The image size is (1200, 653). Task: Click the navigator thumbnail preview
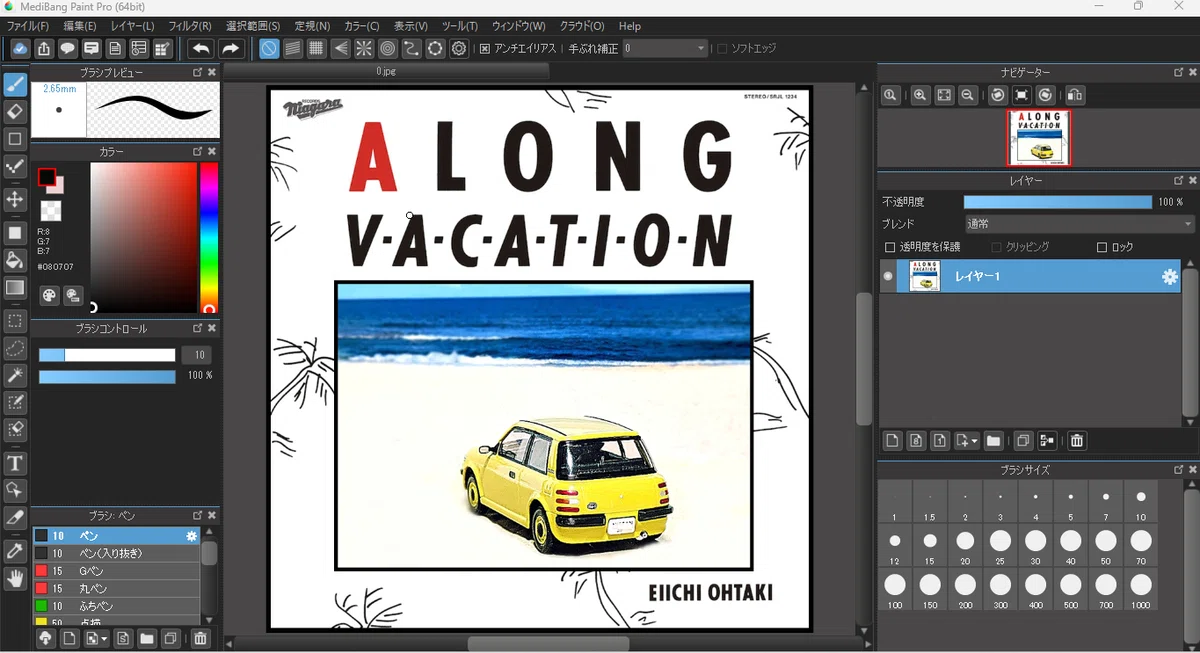click(x=1038, y=138)
